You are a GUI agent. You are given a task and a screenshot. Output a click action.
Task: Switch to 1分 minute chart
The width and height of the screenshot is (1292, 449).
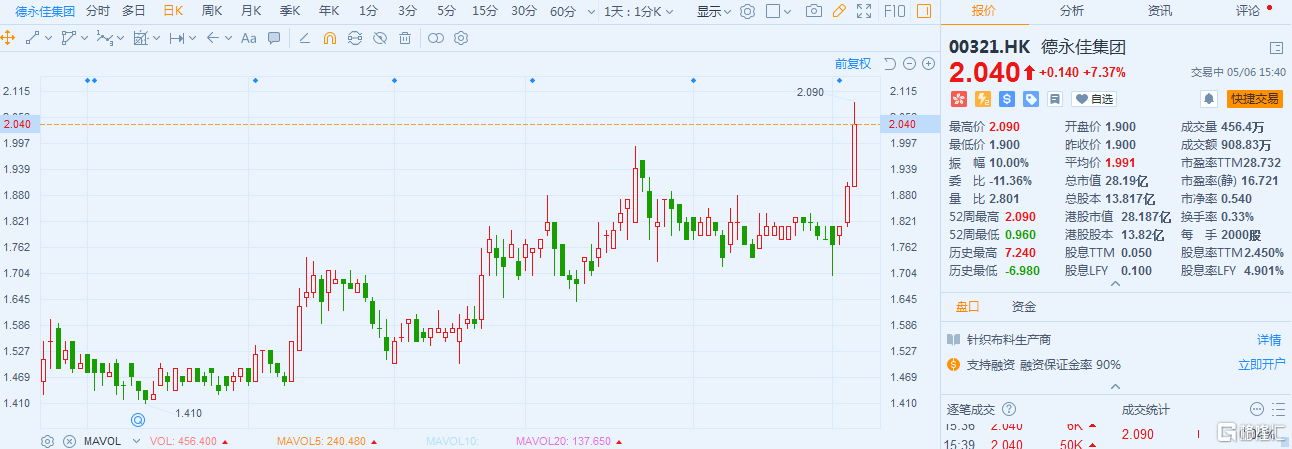368,12
